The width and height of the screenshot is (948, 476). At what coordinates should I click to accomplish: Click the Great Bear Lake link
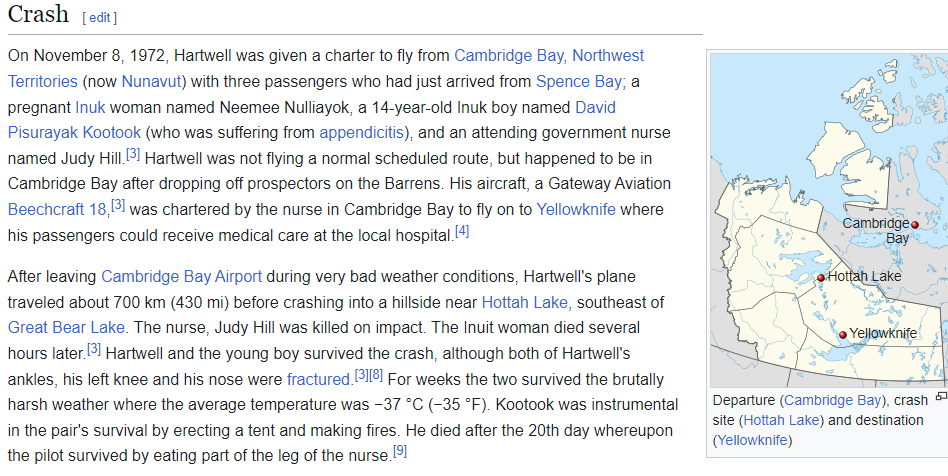coord(66,328)
